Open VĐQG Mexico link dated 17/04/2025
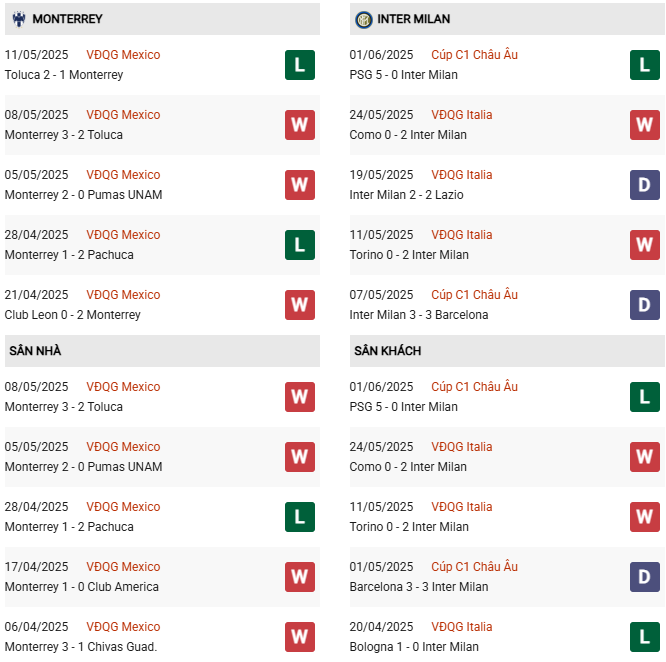The height and width of the screenshot is (662, 666). [x=123, y=567]
